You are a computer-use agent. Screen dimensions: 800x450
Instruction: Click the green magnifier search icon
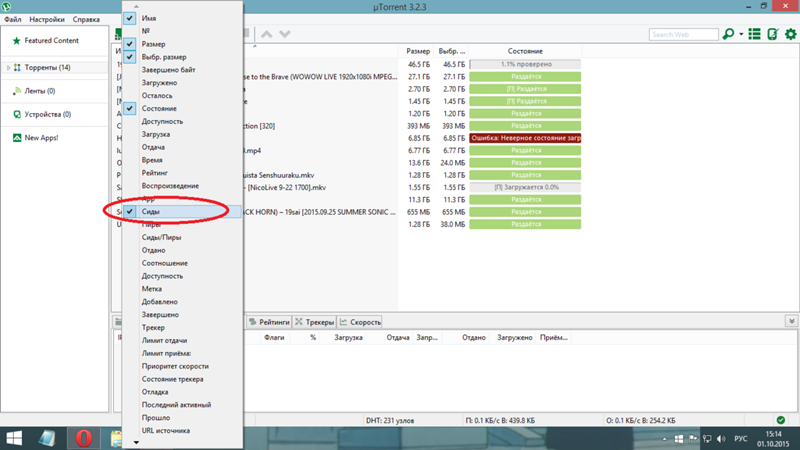tap(729, 34)
